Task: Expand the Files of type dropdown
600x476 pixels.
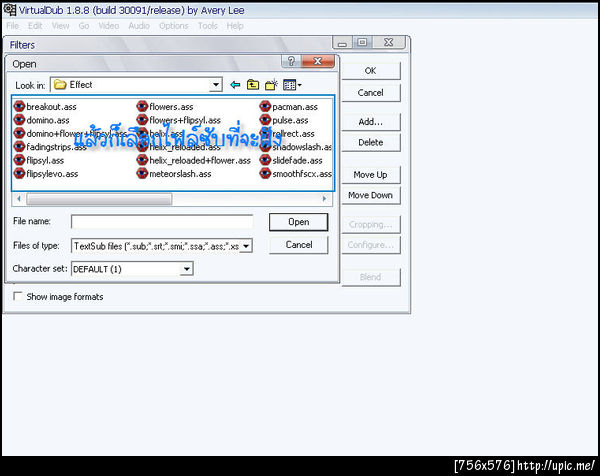Action: click(x=246, y=246)
